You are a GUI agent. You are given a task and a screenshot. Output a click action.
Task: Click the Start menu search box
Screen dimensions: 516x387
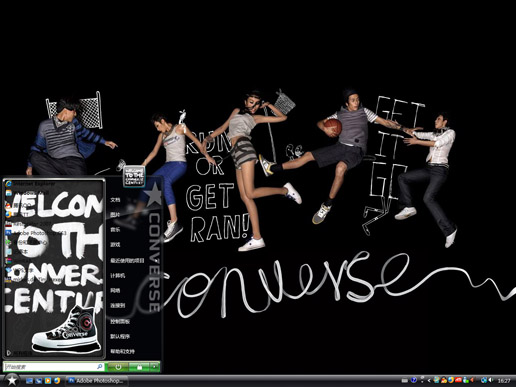click(x=53, y=367)
